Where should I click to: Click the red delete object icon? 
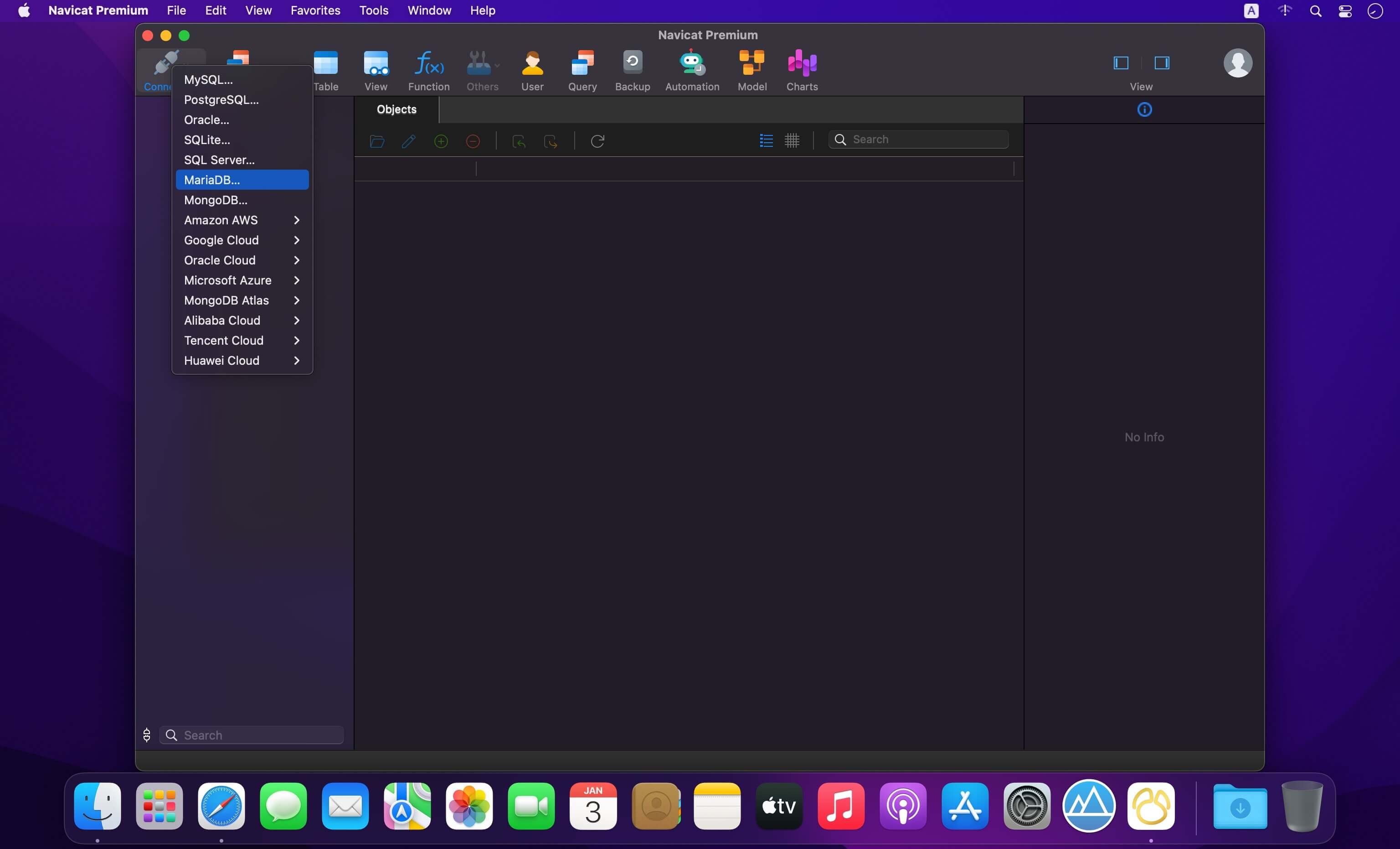(473, 140)
